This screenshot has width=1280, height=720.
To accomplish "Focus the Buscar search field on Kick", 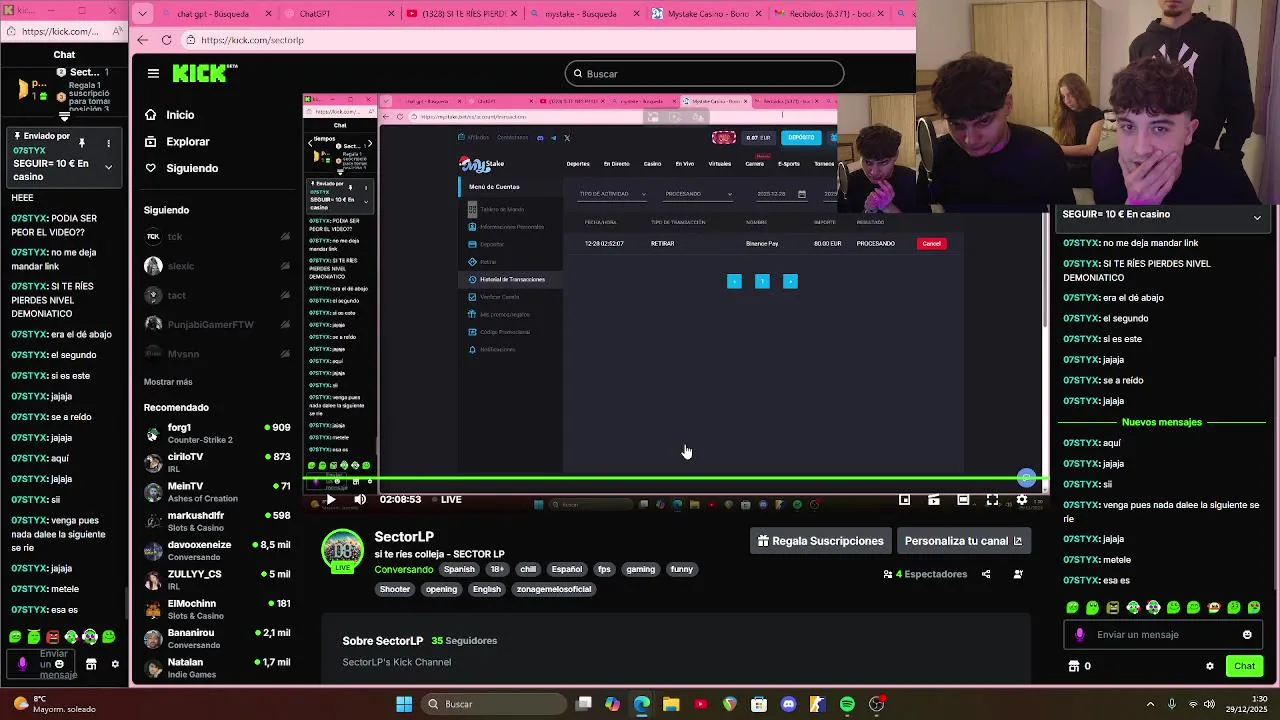I will point(704,74).
